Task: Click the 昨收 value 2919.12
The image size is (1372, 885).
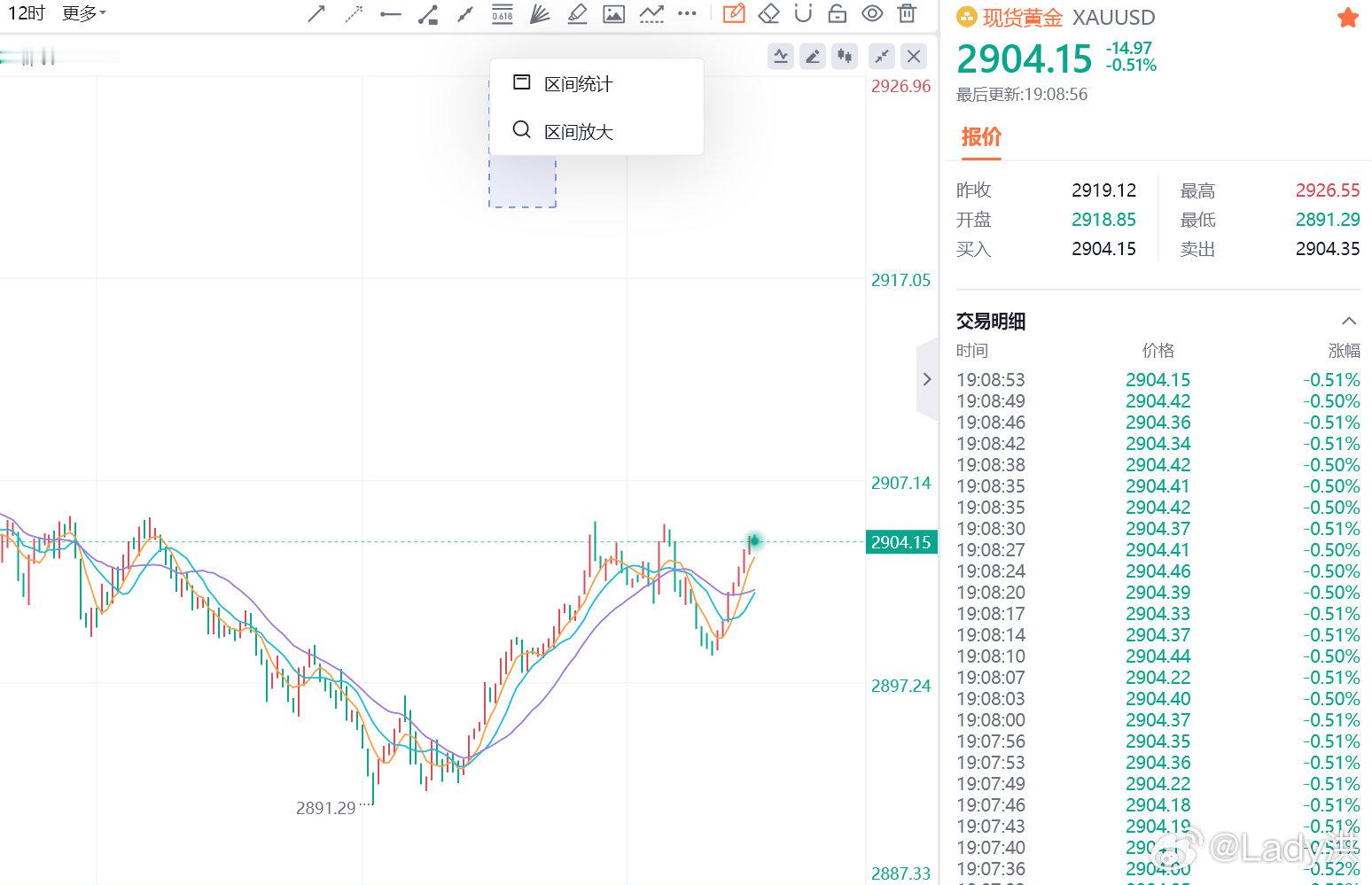Action: 1103,190
